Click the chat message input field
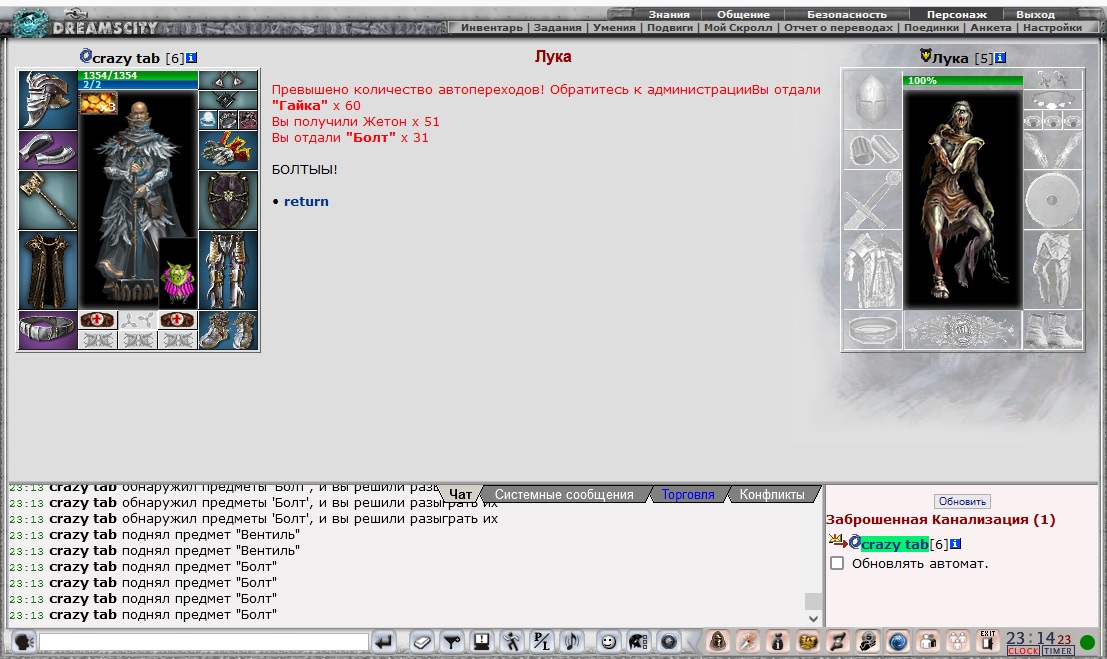The width and height of the screenshot is (1107, 659). 203,642
